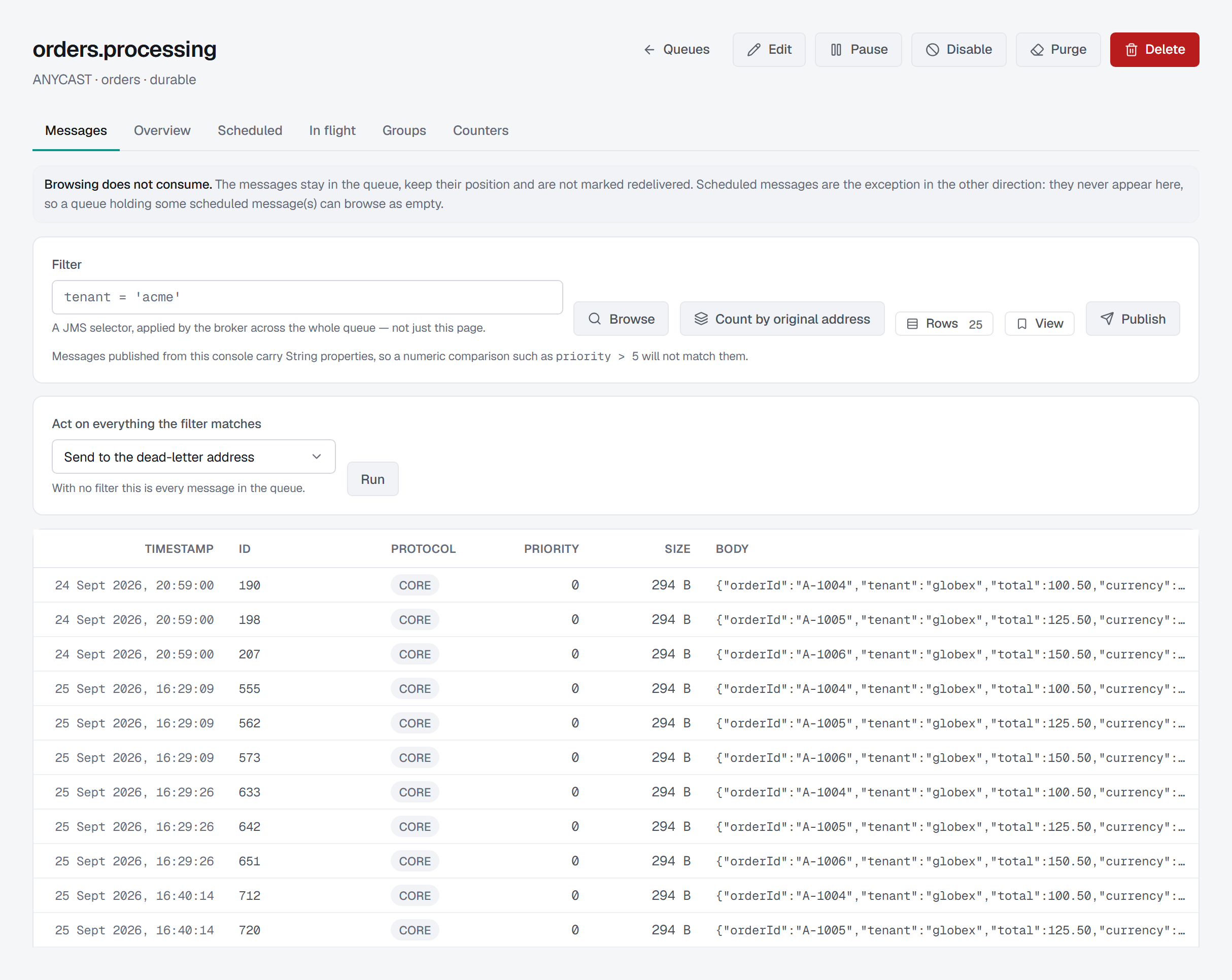
Task: Click the body text of message 198
Action: click(x=950, y=620)
